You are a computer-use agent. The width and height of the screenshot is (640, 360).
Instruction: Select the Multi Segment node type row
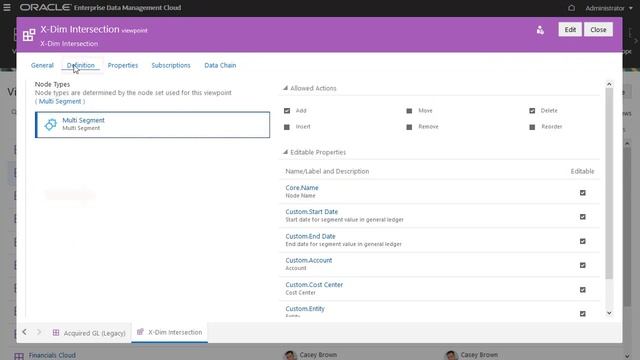pyautogui.click(x=152, y=124)
